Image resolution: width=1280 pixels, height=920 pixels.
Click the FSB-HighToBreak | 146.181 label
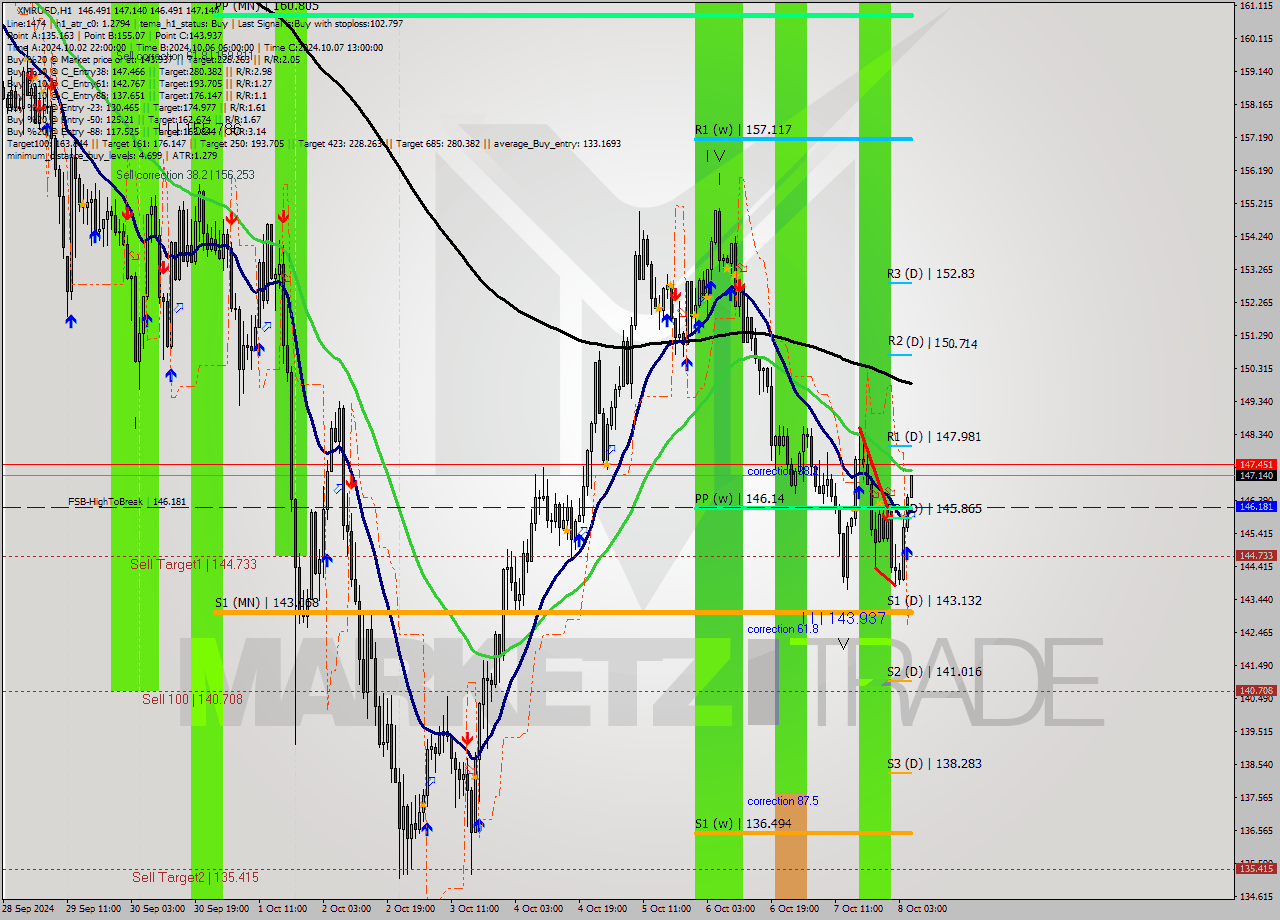pos(127,501)
